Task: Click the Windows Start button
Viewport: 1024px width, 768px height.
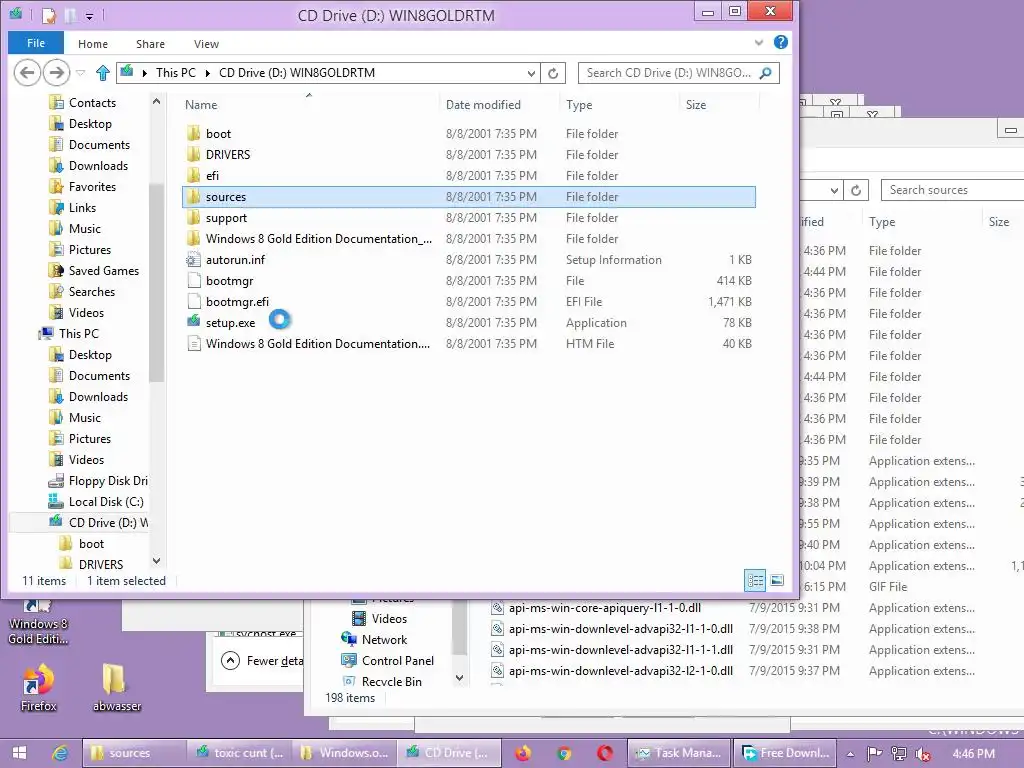Action: coord(19,753)
